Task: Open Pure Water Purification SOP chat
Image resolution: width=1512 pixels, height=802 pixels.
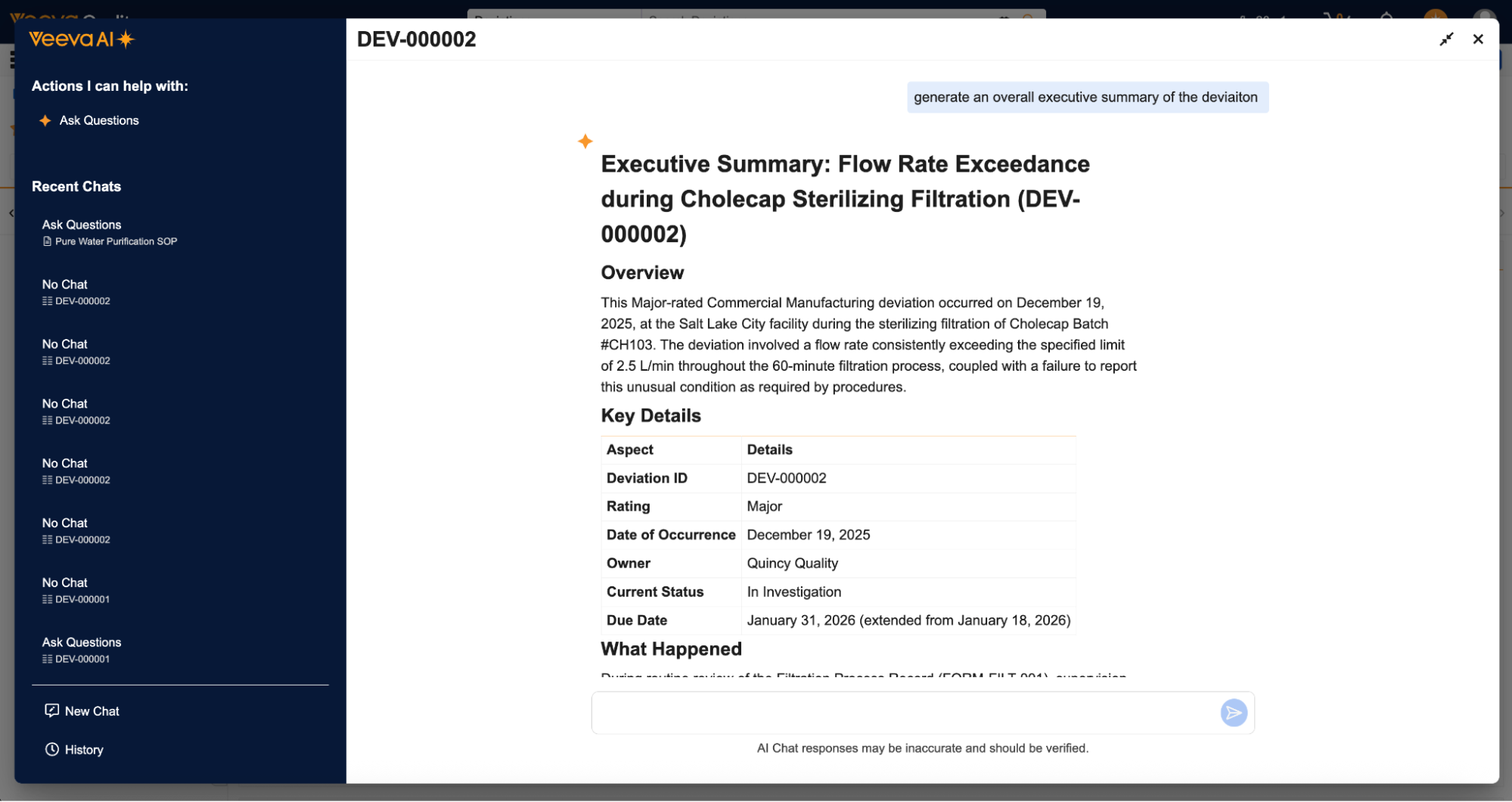Action: point(110,232)
